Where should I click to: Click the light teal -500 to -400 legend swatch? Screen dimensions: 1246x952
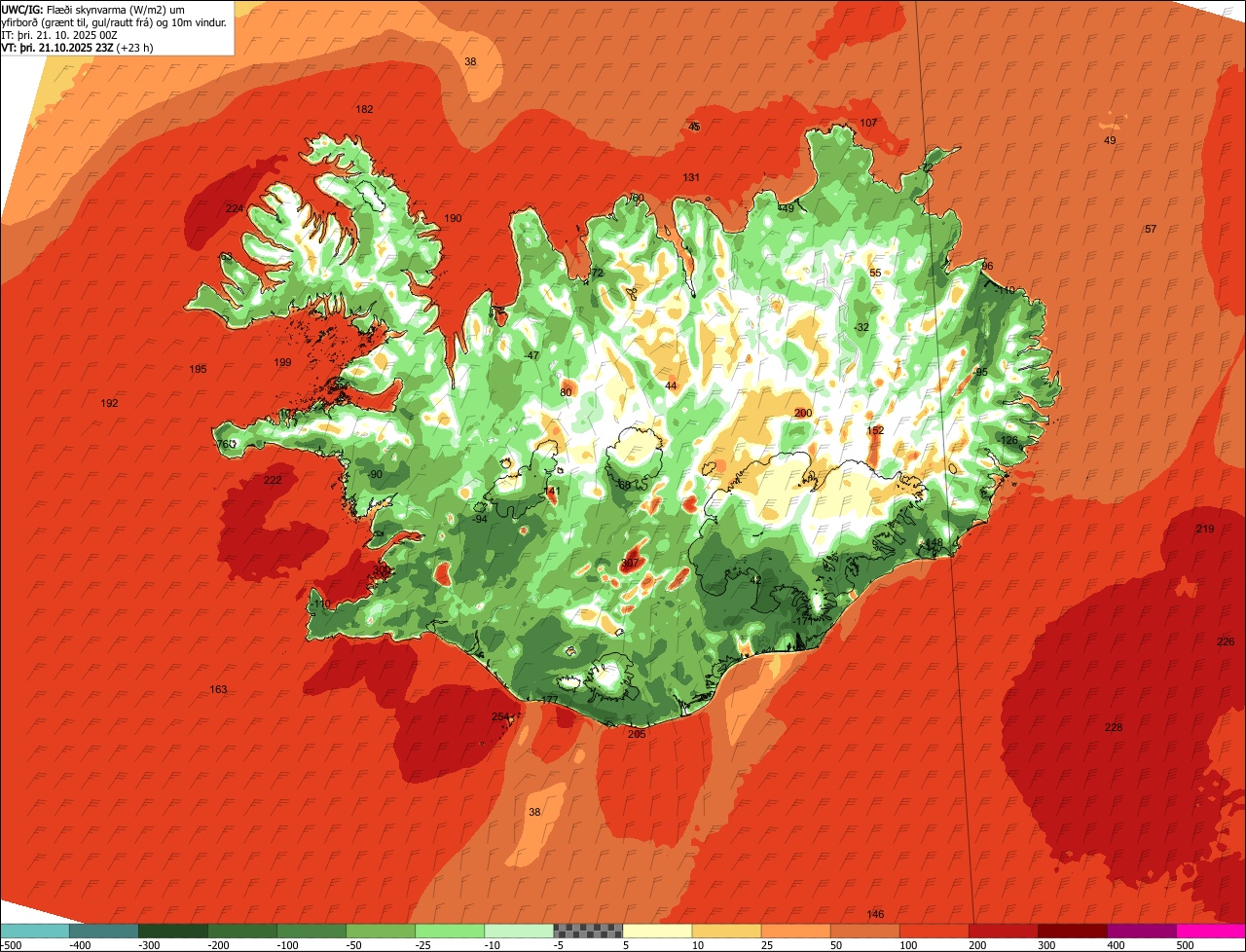[x=34, y=931]
